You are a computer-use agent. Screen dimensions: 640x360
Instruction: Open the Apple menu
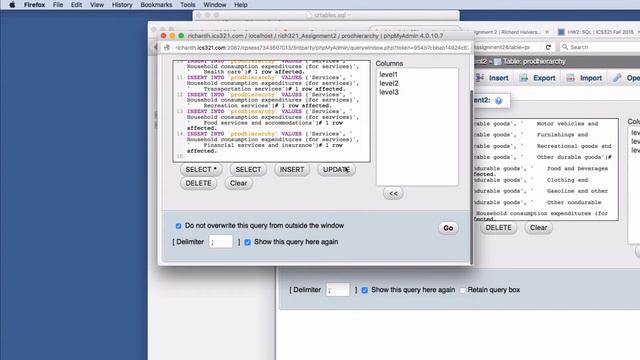pyautogui.click(x=12, y=5)
